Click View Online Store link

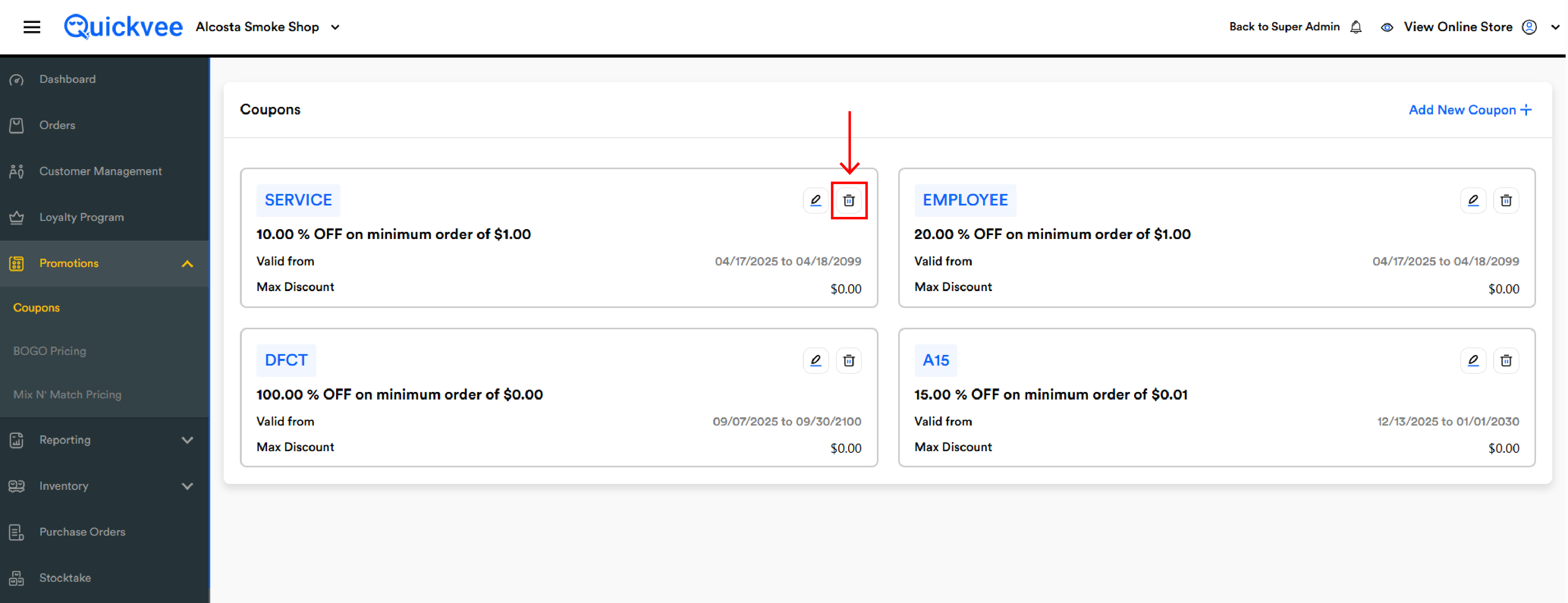tap(1458, 27)
